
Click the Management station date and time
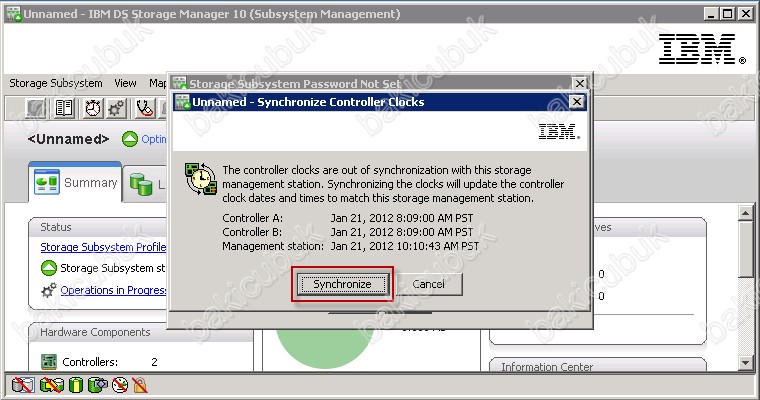[405, 246]
